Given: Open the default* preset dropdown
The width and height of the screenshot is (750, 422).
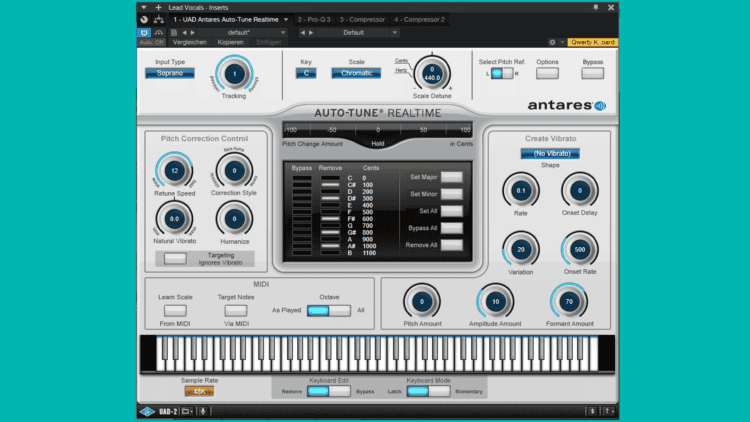Looking at the screenshot, I should click(242, 33).
